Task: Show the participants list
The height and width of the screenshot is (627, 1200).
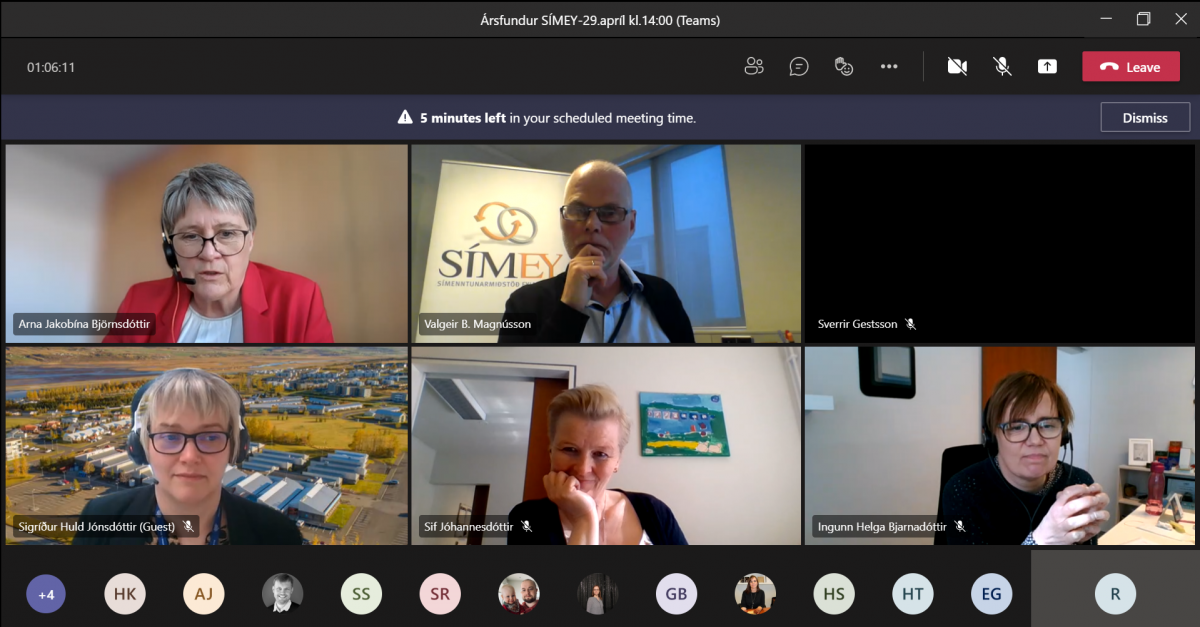Action: 754,67
